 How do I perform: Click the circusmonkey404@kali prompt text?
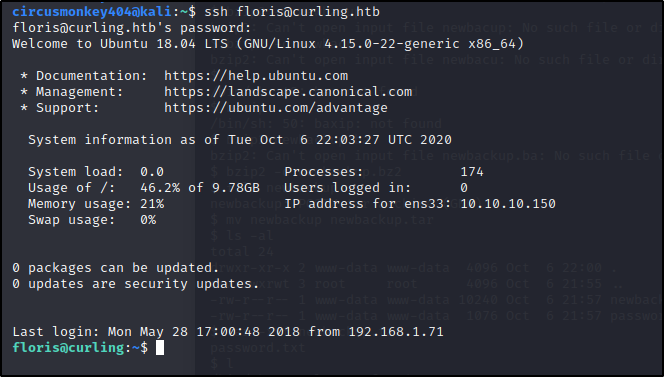pos(91,11)
